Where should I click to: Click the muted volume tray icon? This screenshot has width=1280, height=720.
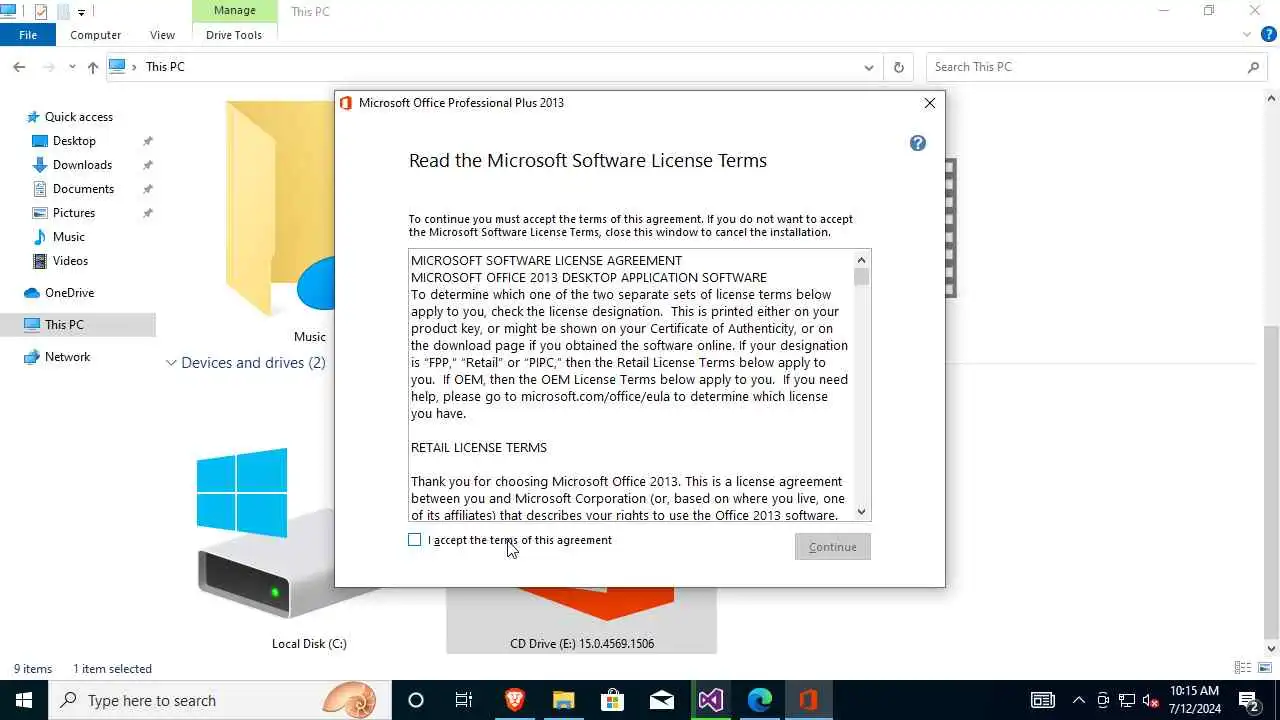[1150, 700]
